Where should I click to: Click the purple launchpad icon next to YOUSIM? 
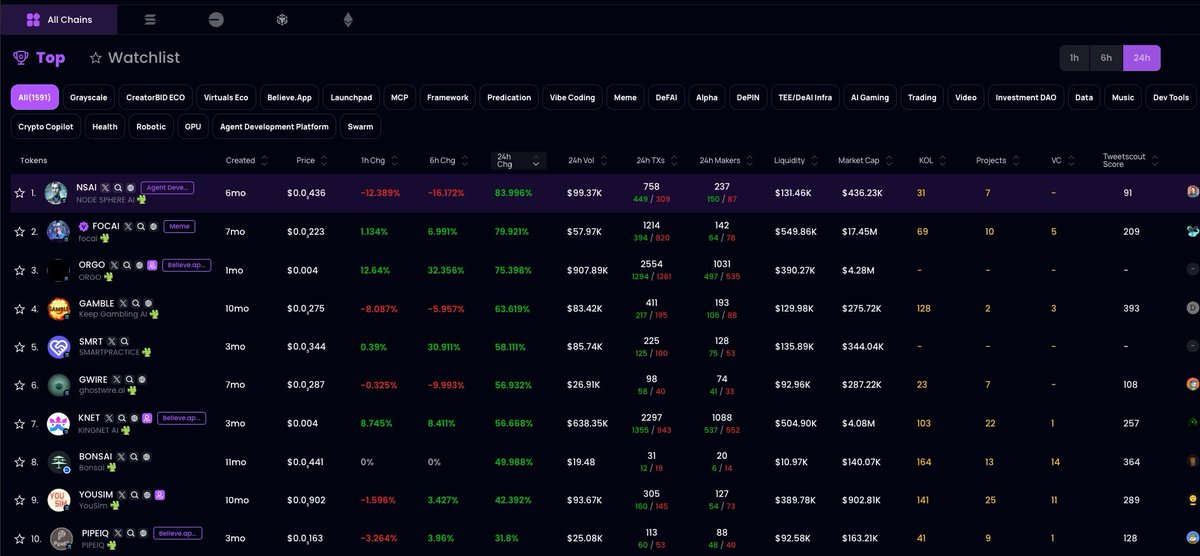159,495
